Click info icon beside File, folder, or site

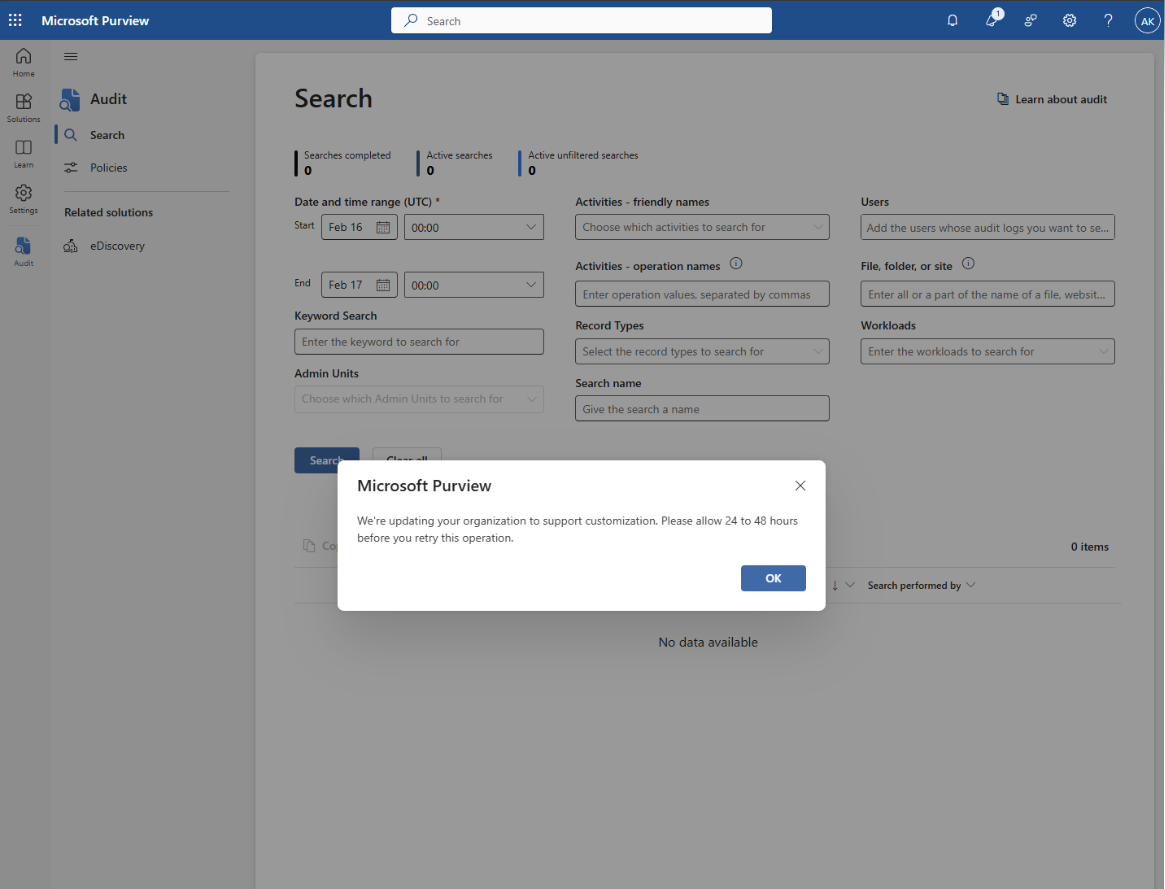point(967,265)
